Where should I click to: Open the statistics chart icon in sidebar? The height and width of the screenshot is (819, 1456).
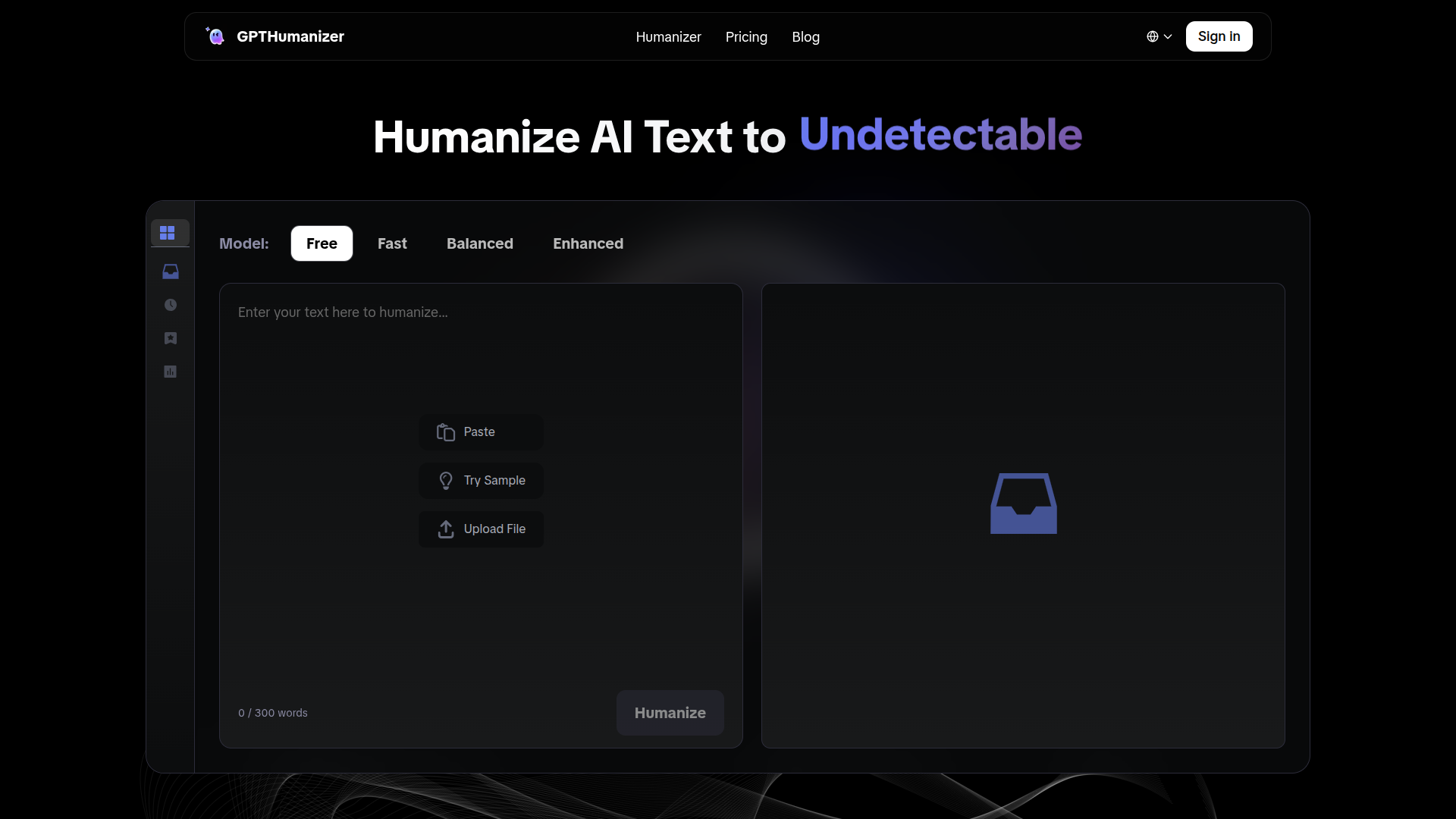point(171,372)
